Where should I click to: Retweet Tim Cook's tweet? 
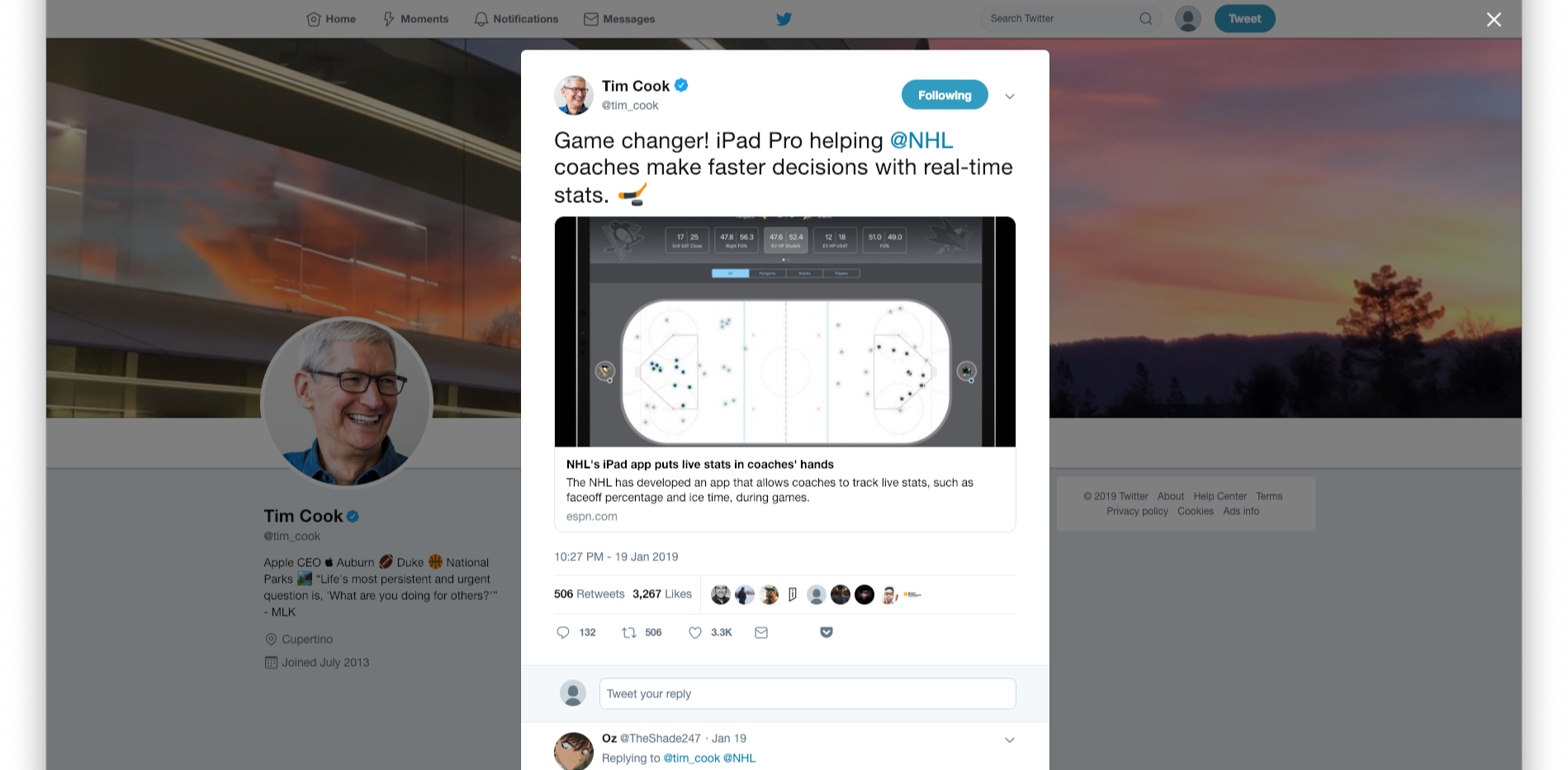629,632
